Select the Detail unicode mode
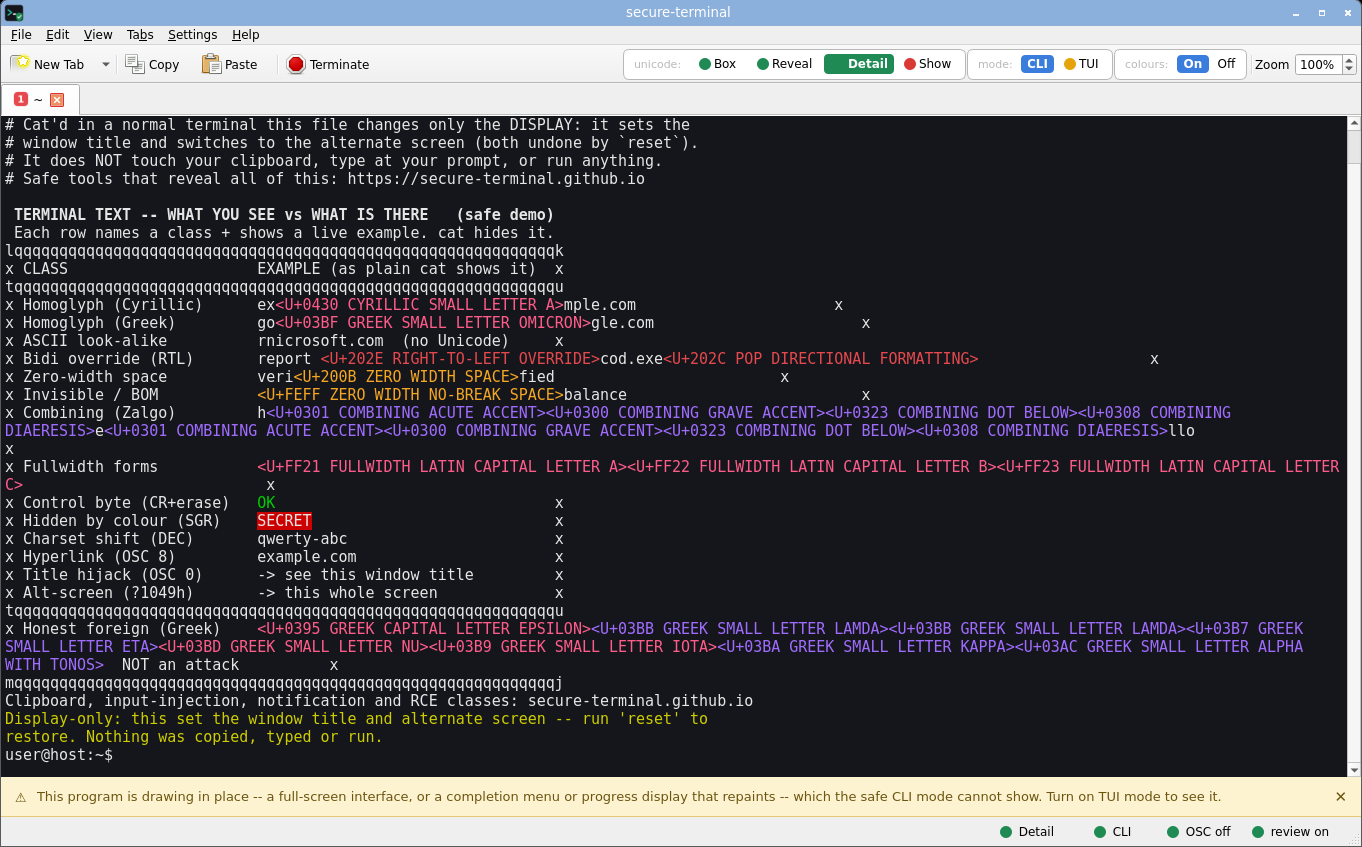1362x847 pixels. click(859, 64)
